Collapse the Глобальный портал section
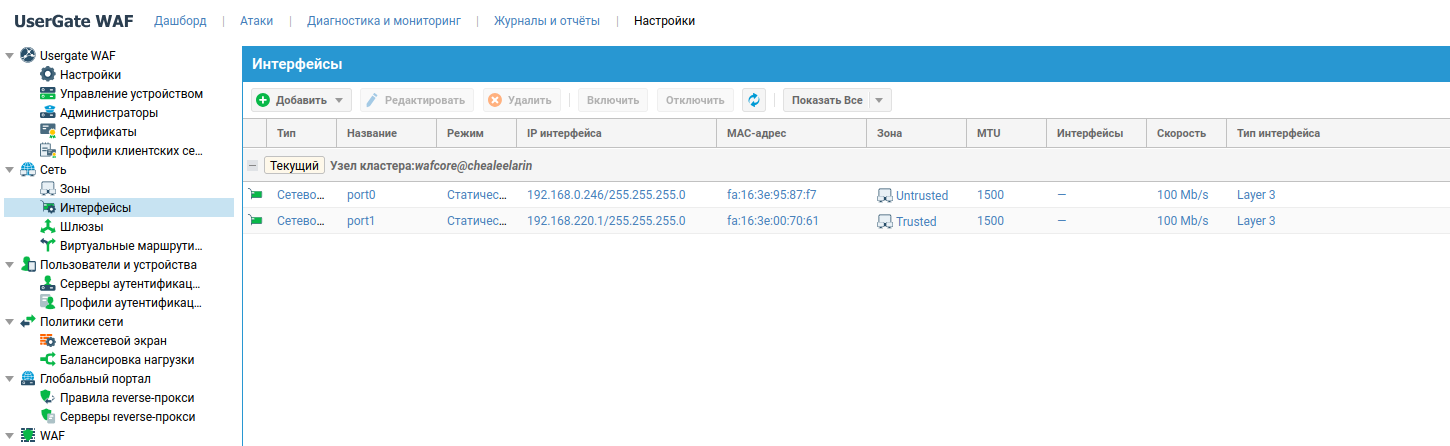Screen dimensions: 1450x446 coord(10,378)
